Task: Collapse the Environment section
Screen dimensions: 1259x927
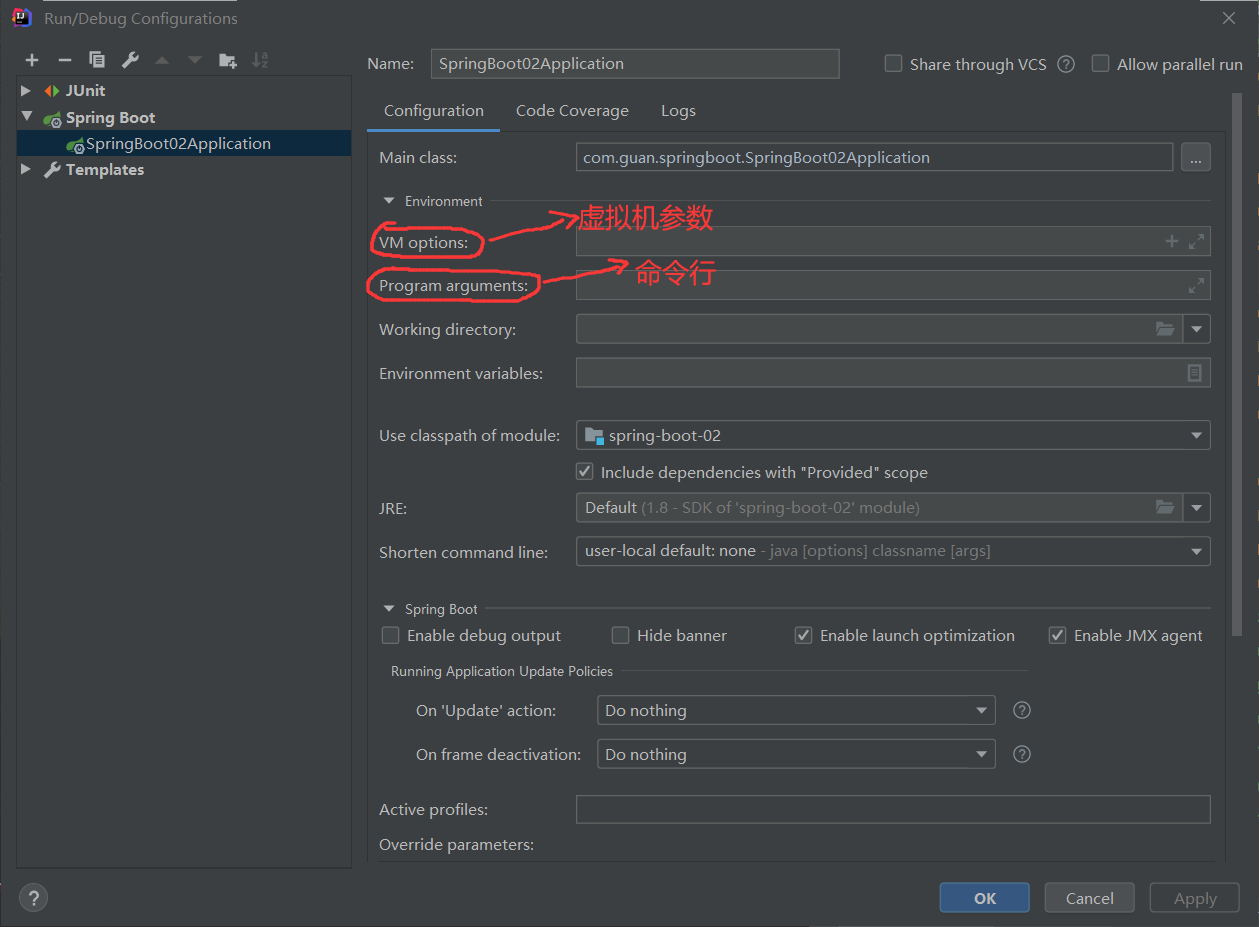Action: click(389, 201)
